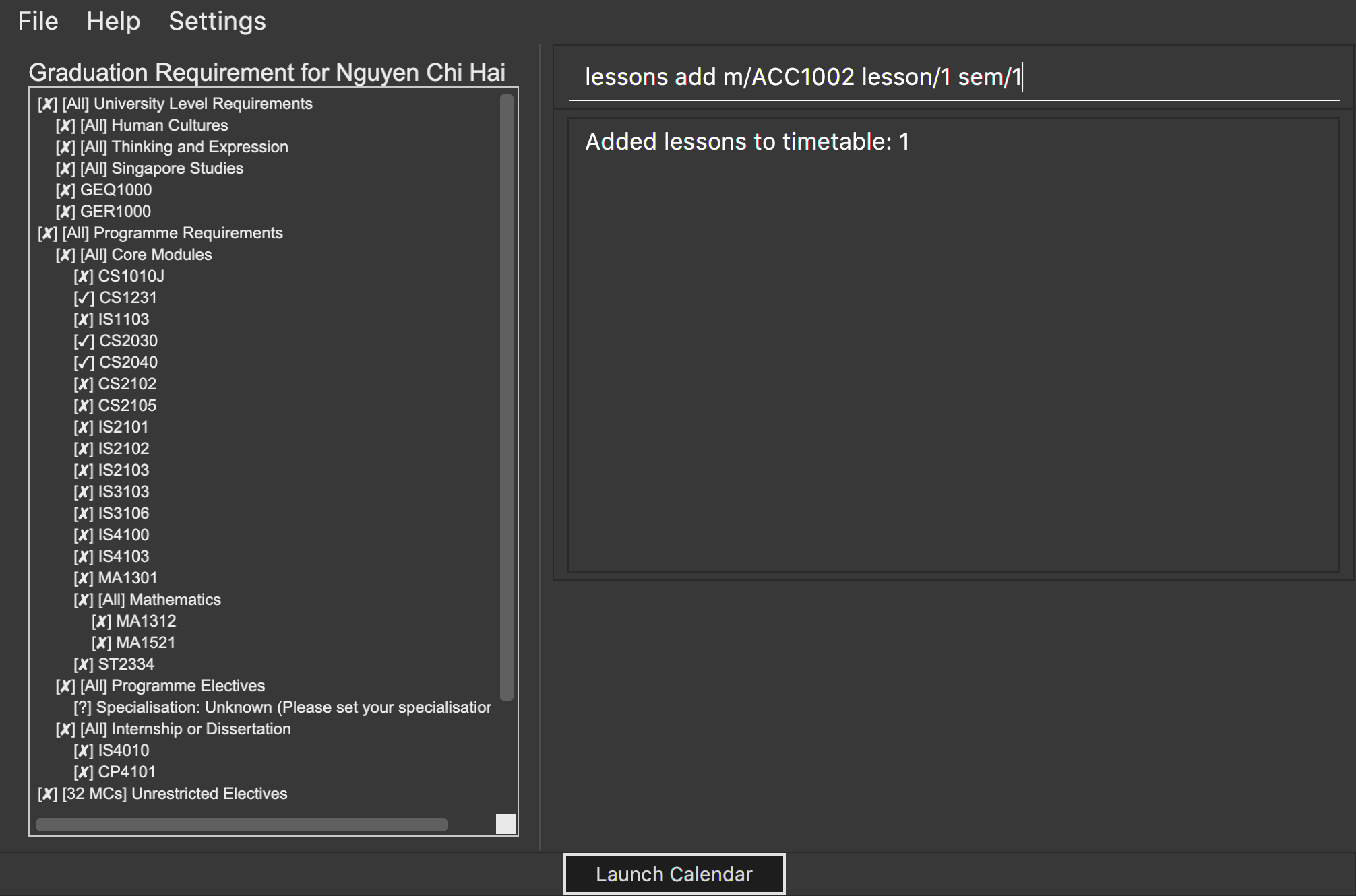Screen dimensions: 1356x896
Task: Open the Settings menu
Action: (x=217, y=22)
